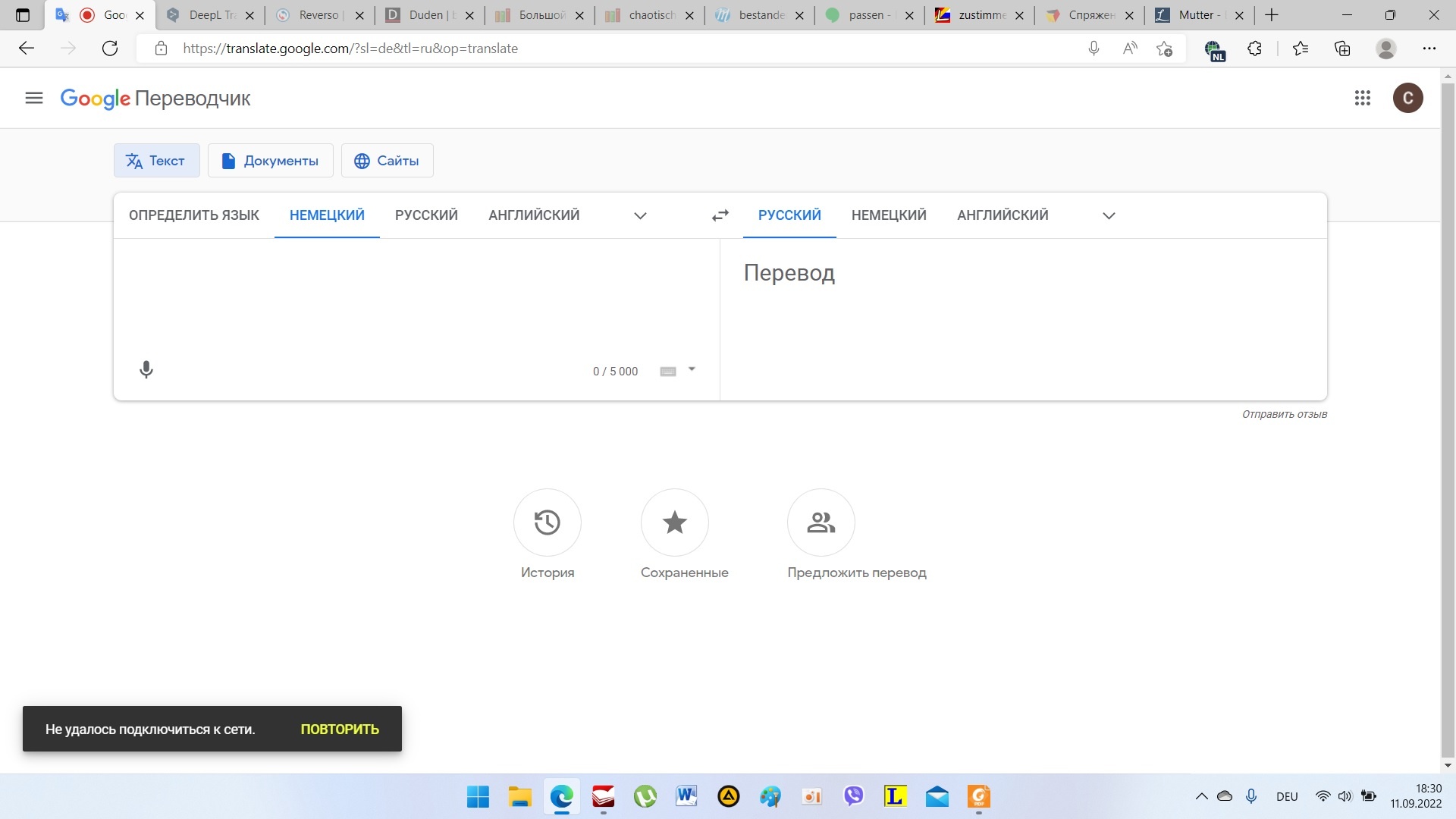Viewport: 1456px width, 819px height.
Task: Select Определить язык source tab
Action: [194, 215]
